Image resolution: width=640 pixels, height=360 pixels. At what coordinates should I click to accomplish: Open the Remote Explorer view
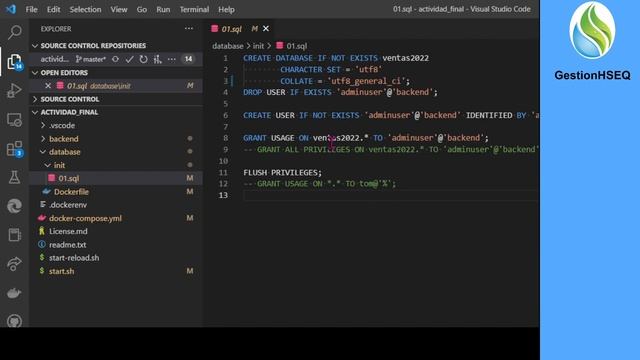[x=15, y=120]
